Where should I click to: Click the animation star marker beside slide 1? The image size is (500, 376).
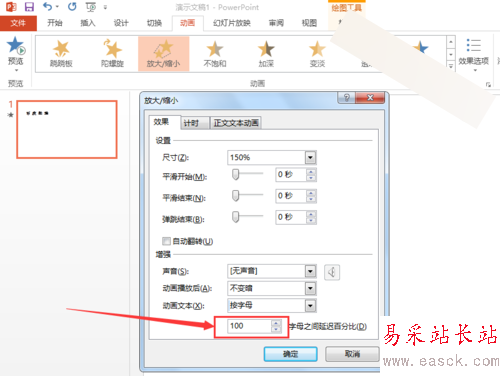[x=11, y=115]
